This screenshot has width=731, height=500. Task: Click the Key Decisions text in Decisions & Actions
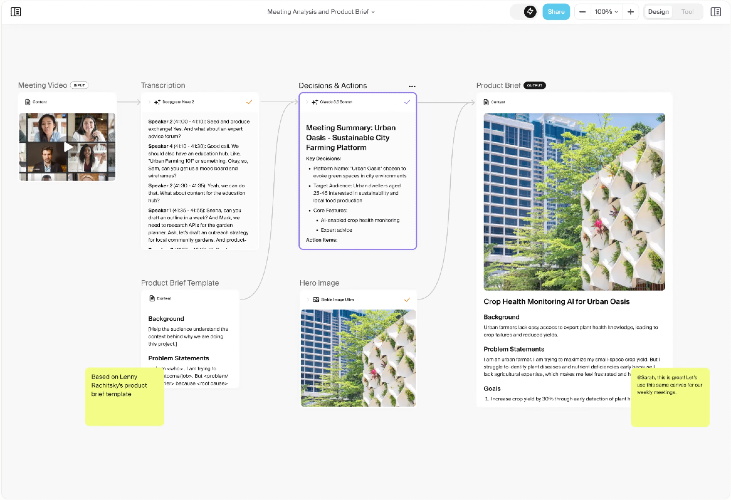pos(324,158)
